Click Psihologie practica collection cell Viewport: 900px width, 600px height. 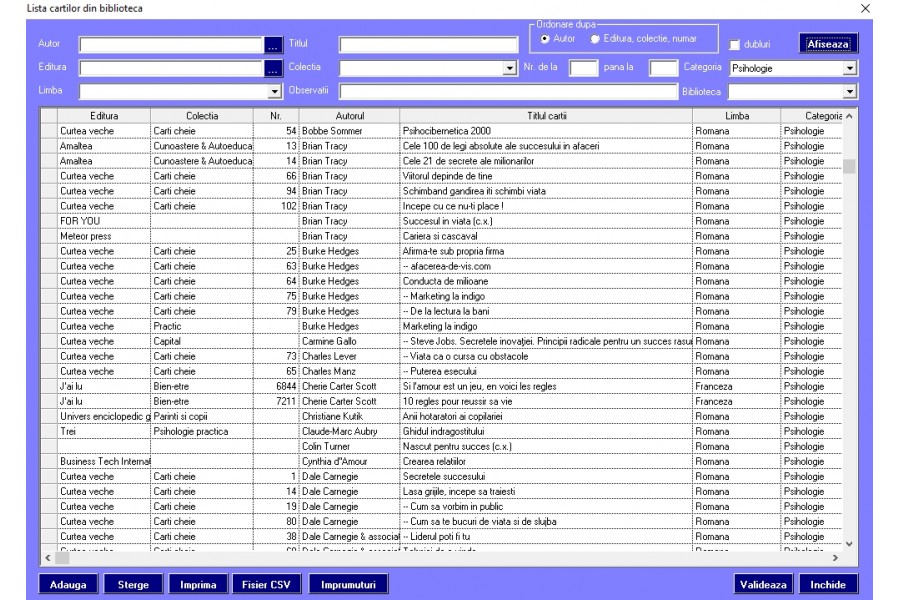point(202,431)
